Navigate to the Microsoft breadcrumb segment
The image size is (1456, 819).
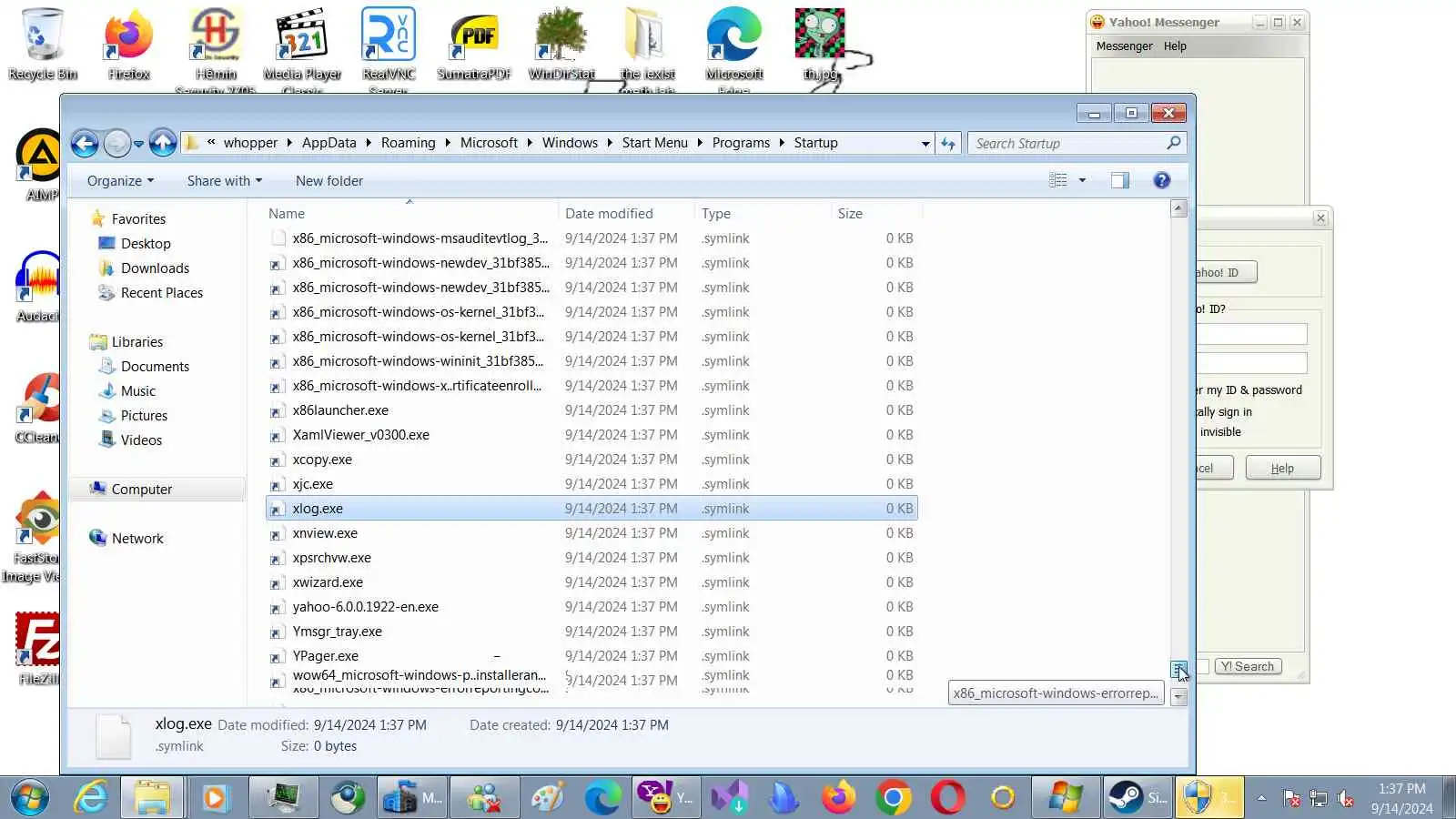(489, 143)
